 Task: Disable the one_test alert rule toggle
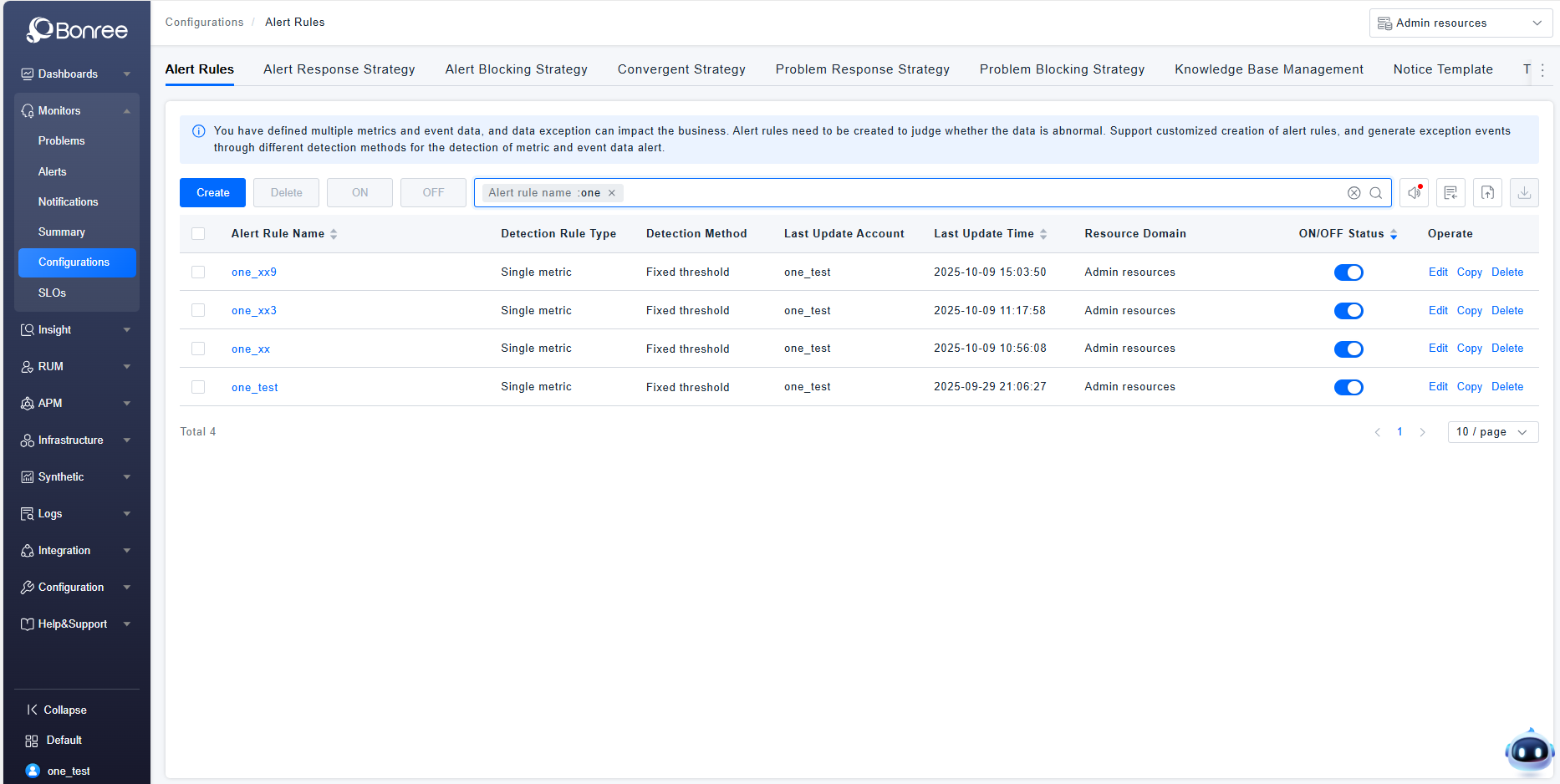1348,387
